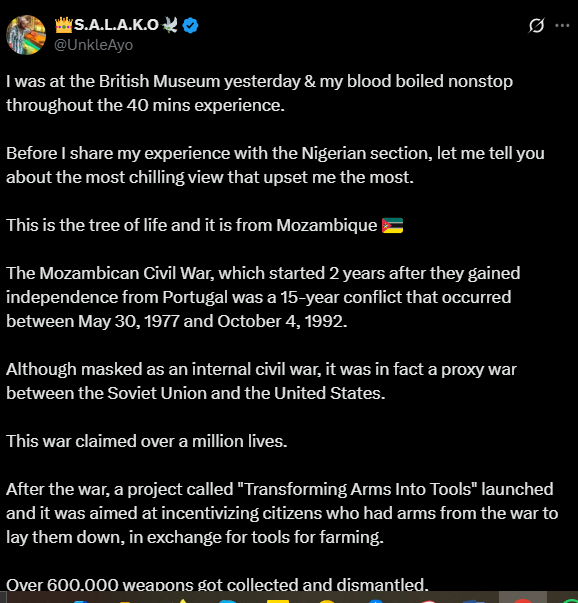Click 'This war claimed over a million lives'
This screenshot has width=578, height=603.
[147, 441]
